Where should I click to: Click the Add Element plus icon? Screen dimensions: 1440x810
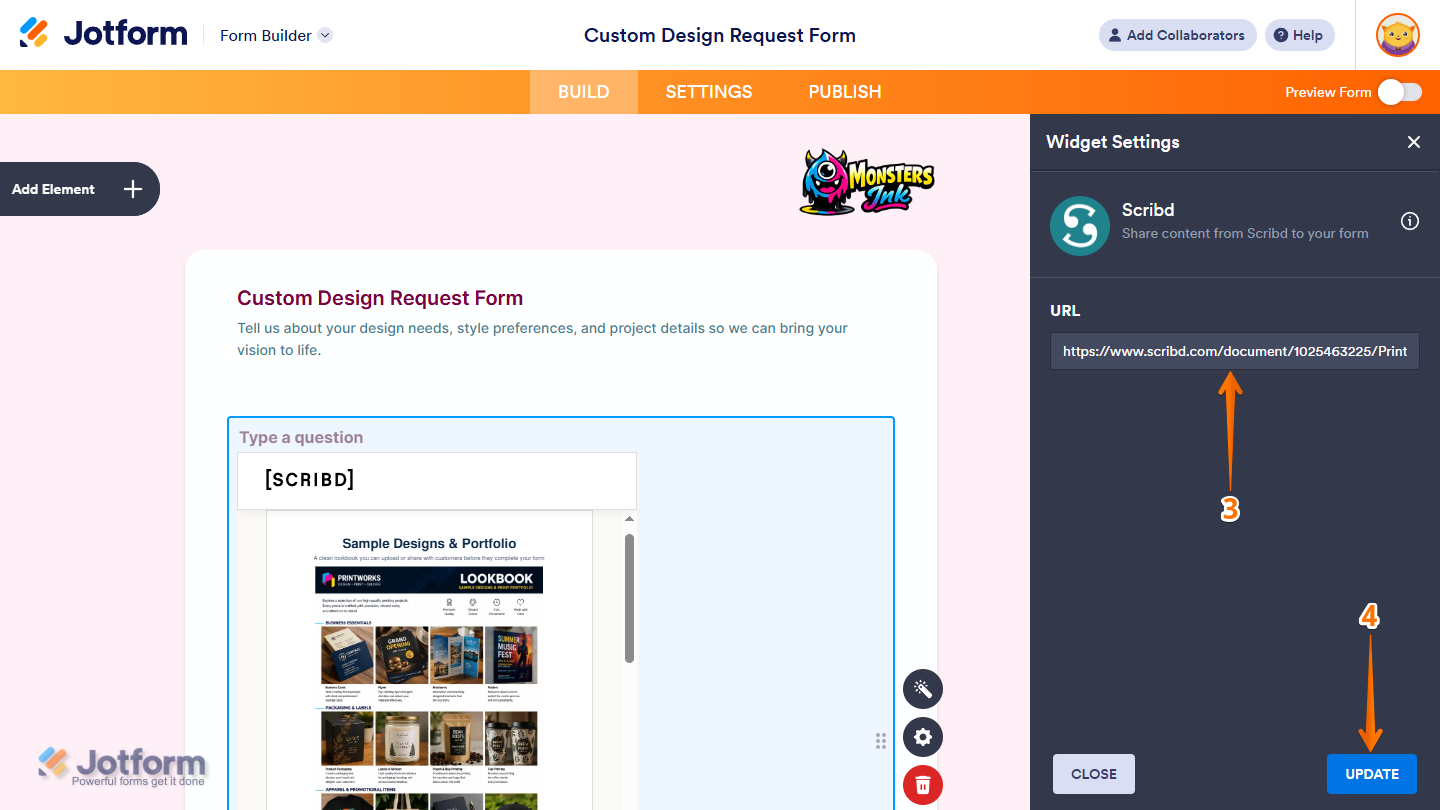[x=131, y=189]
